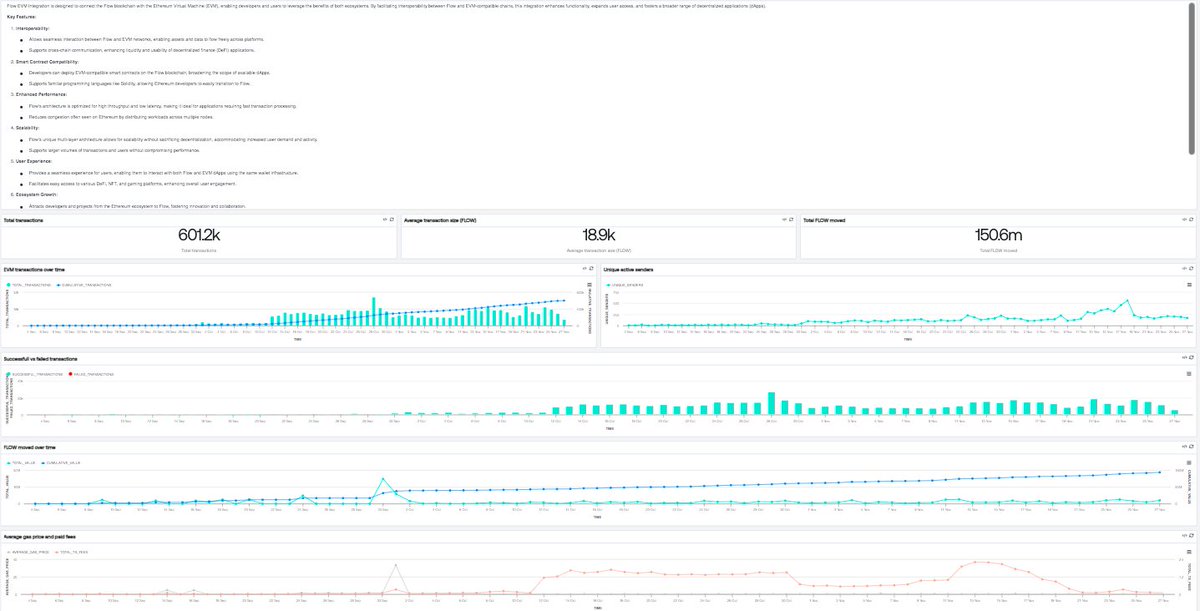Screen dimensions: 1200x611
Task: Click the 'Key Features:' heading
Action: pyautogui.click(x=23, y=17)
